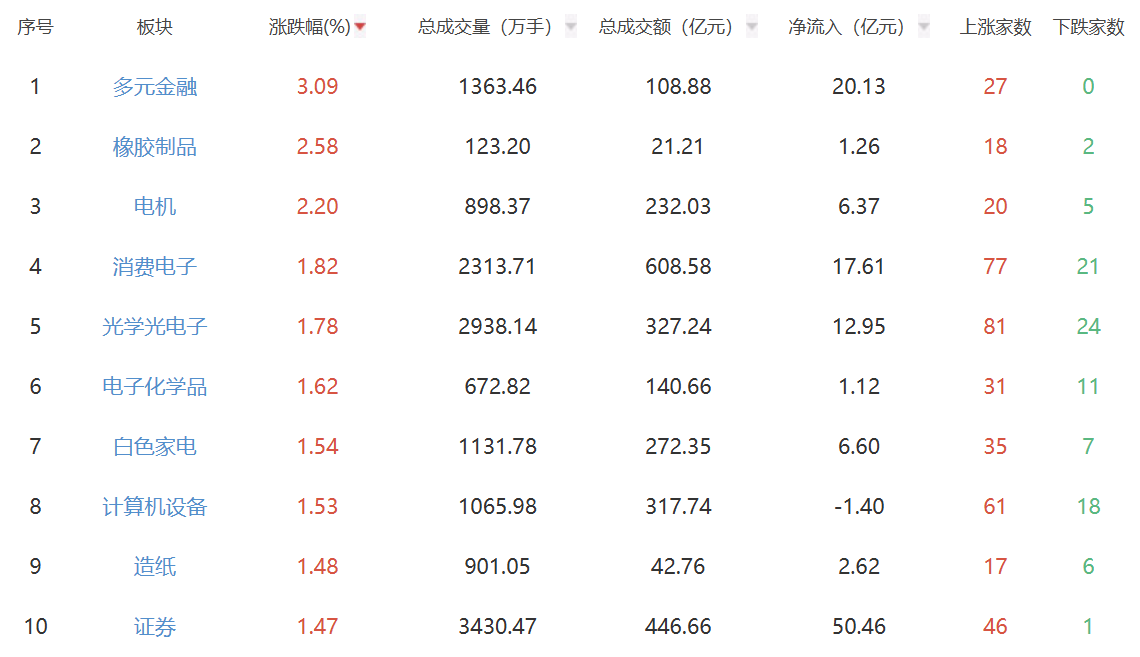Image resolution: width=1140 pixels, height=657 pixels.
Task: Click the 上涨家数 column header
Action: tap(995, 28)
